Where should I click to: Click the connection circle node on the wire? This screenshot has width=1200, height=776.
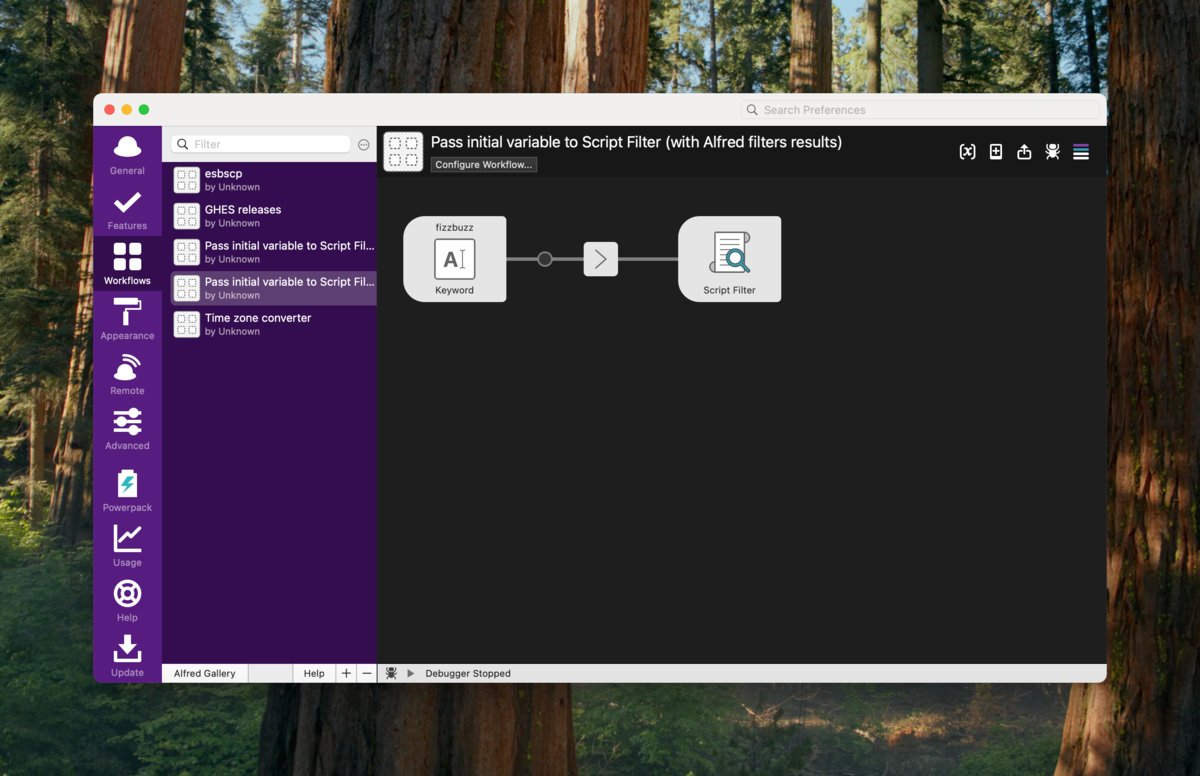tap(545, 259)
